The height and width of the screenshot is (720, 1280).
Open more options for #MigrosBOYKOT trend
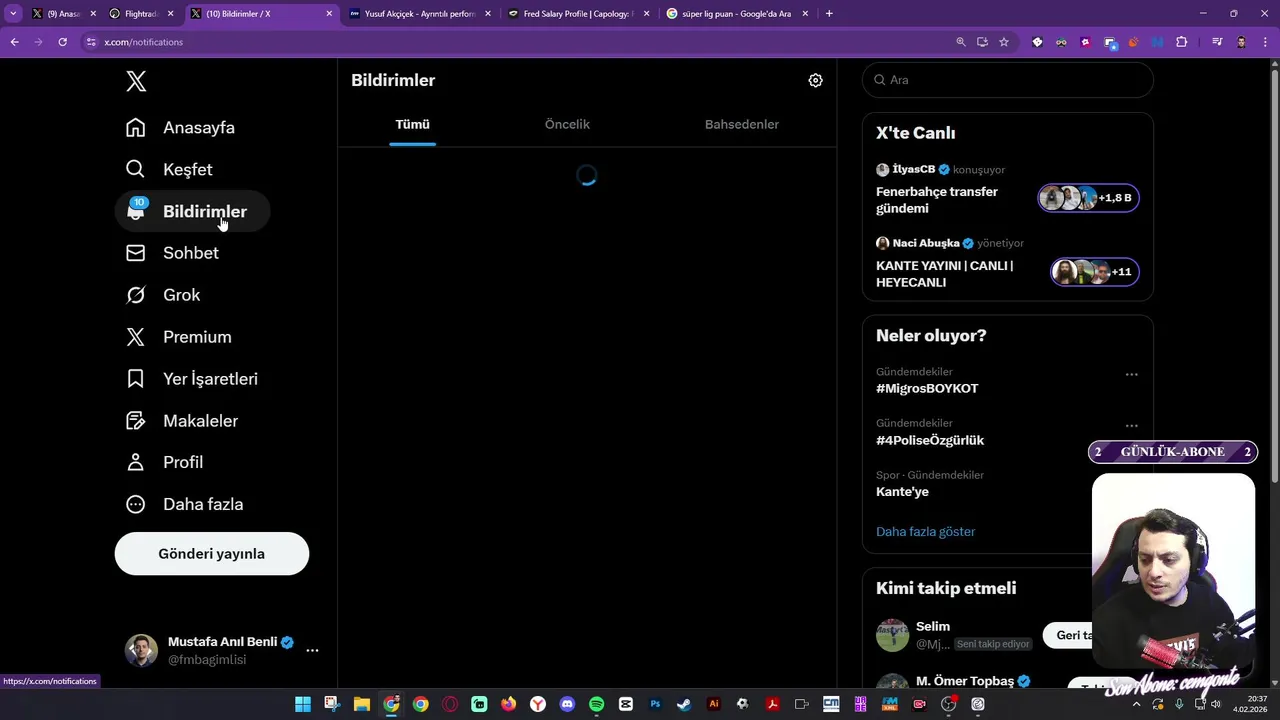tap(1131, 374)
